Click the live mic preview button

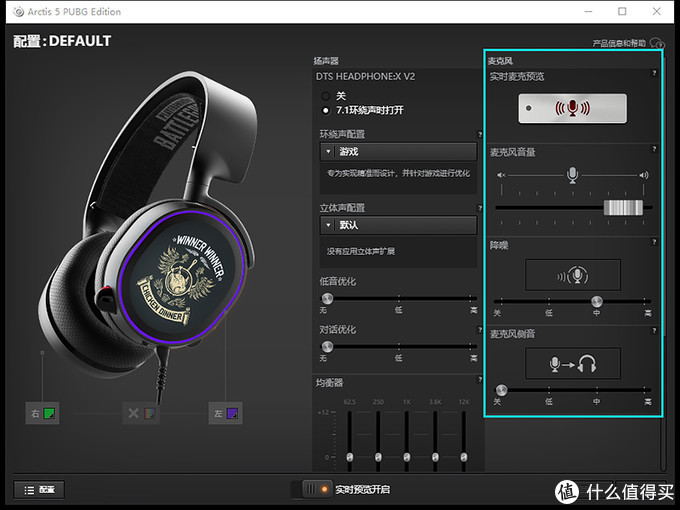[x=572, y=108]
